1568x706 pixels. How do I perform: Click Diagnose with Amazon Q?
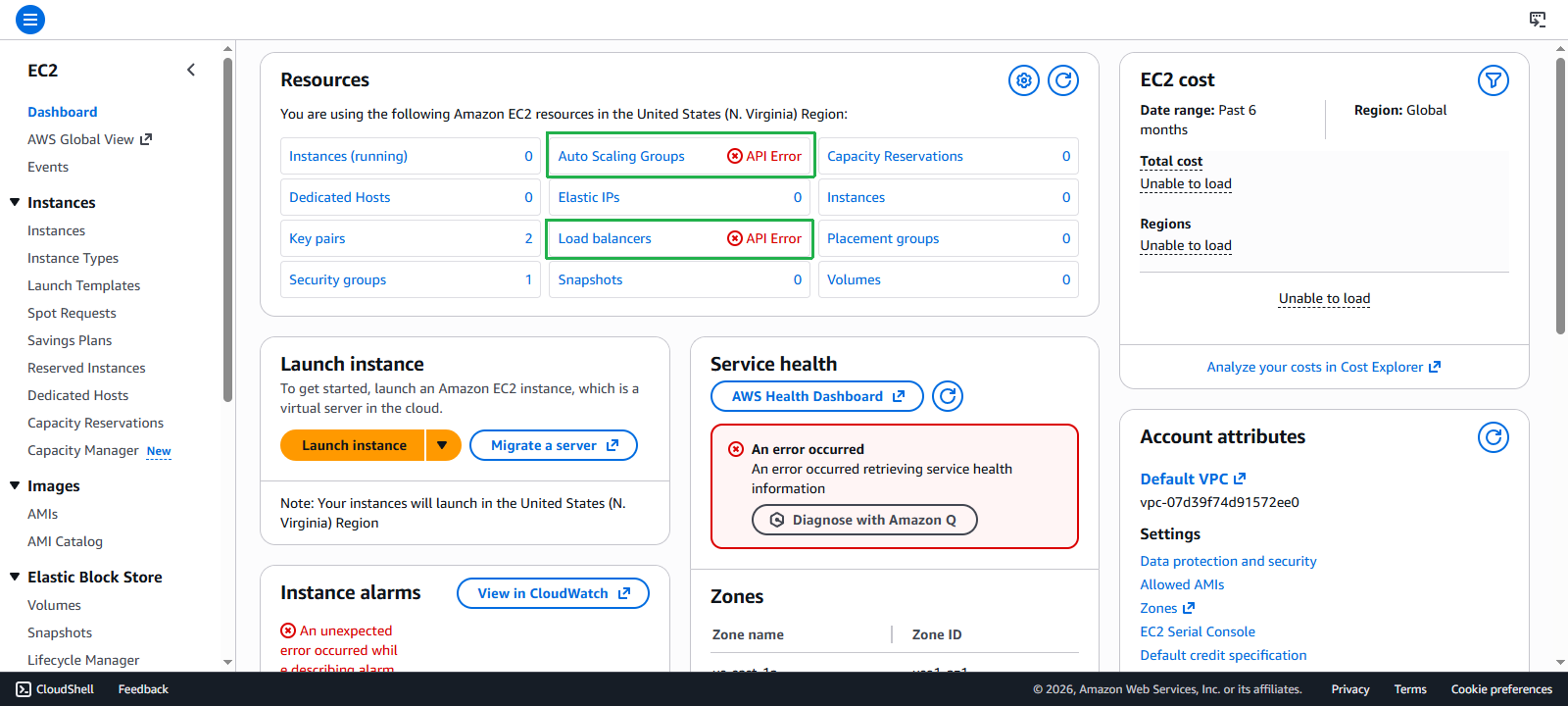pos(864,520)
